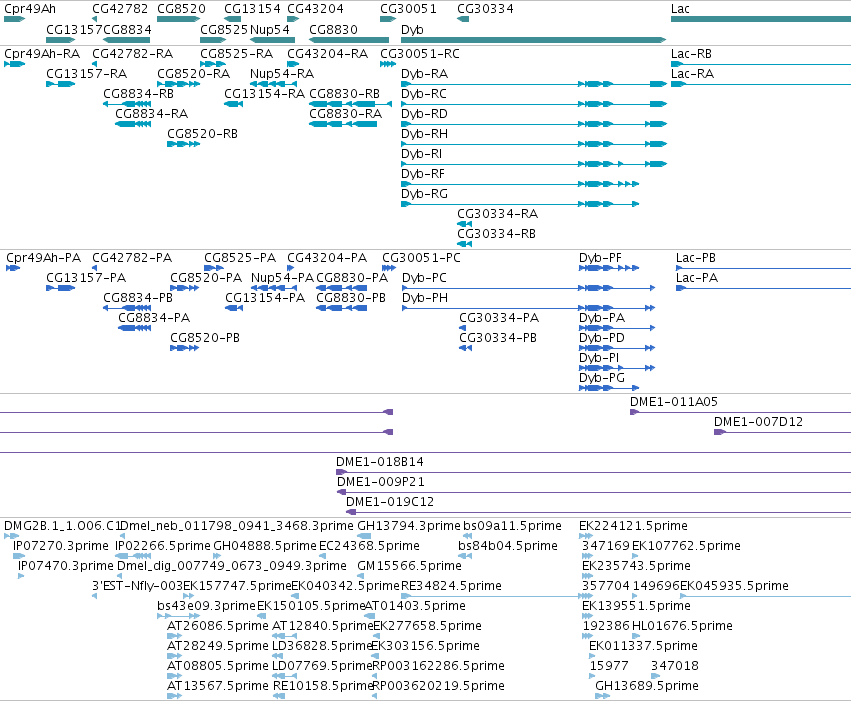The width and height of the screenshot is (851, 701).
Task: Click the Dyb-RI transcript label
Action: tap(421, 154)
